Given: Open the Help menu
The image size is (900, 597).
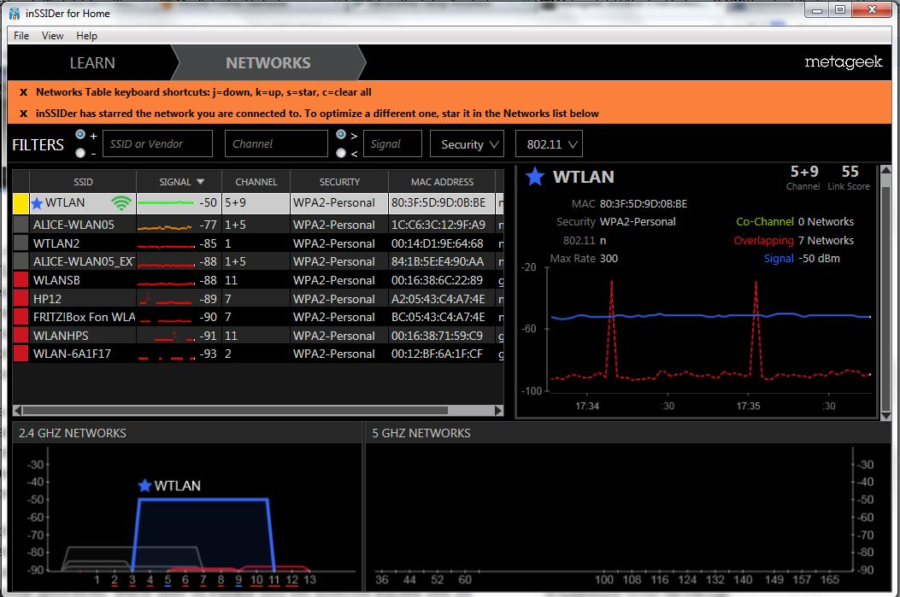Looking at the screenshot, I should click(x=87, y=36).
